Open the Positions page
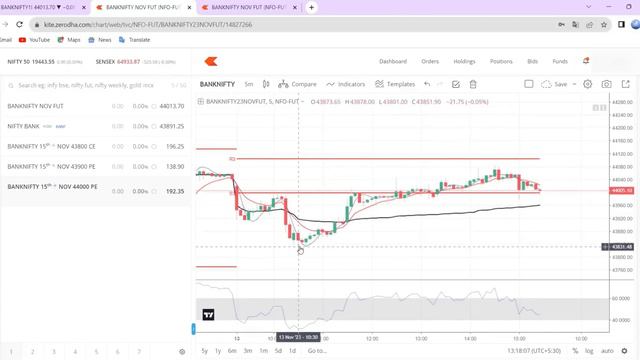Viewport: 640px width, 360px height. pos(501,61)
